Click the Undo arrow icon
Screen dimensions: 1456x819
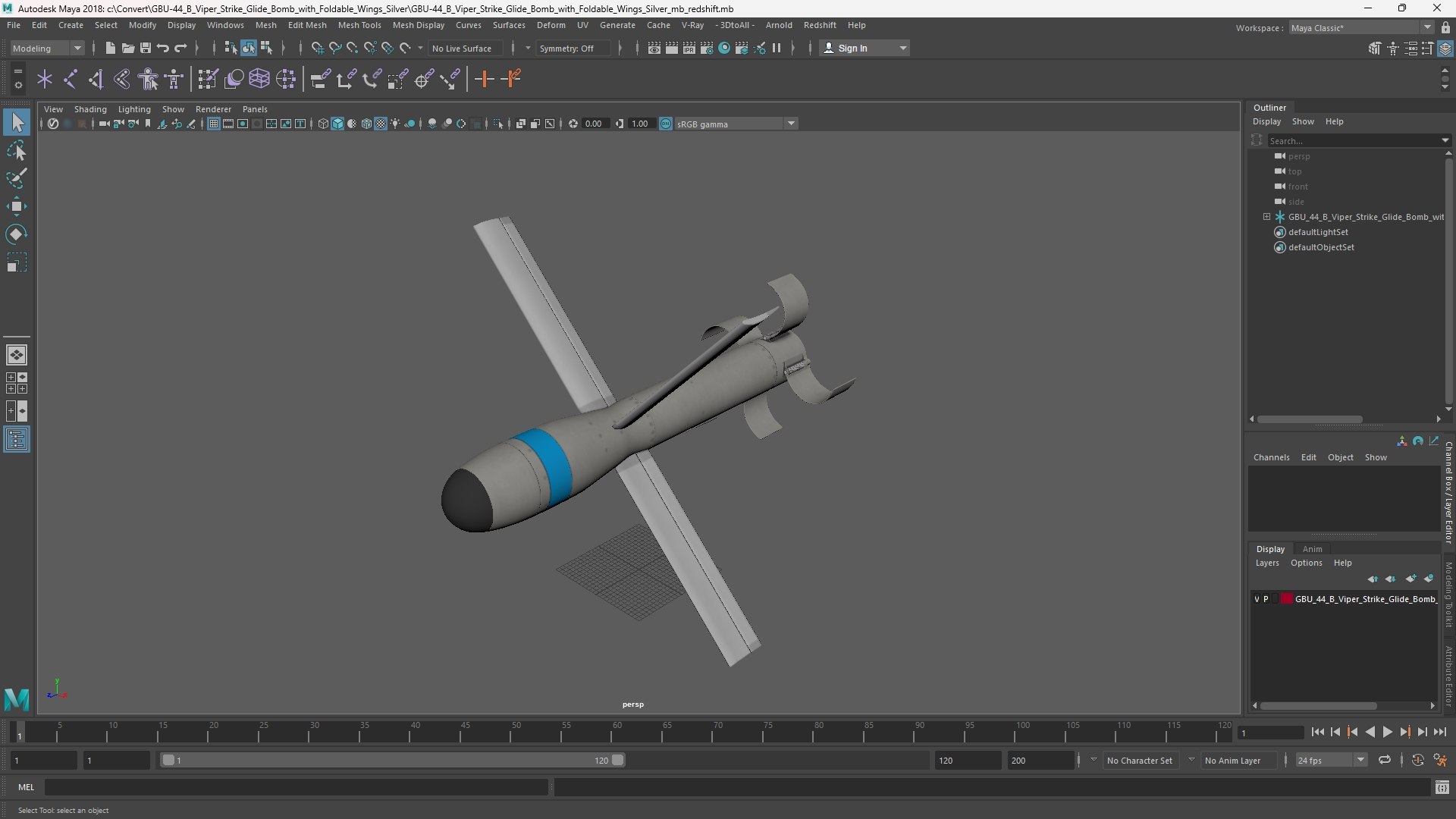click(162, 48)
